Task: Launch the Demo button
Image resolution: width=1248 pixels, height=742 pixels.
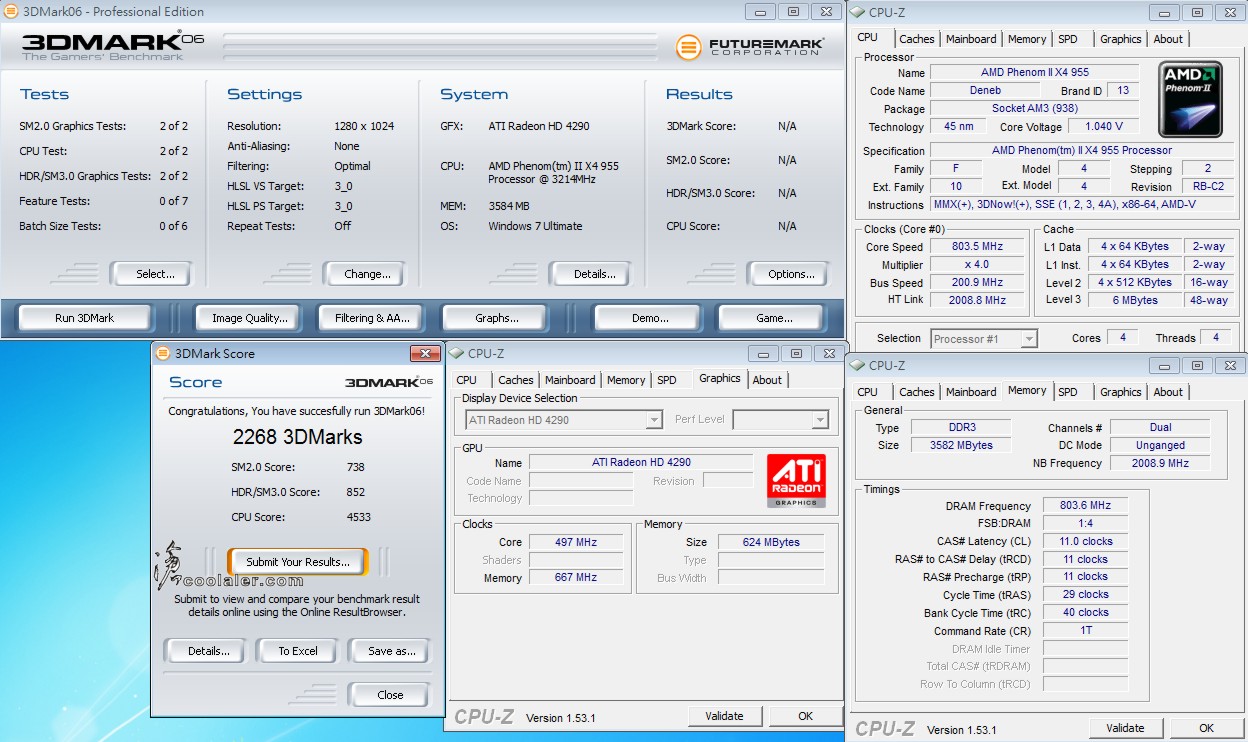Action: point(650,318)
